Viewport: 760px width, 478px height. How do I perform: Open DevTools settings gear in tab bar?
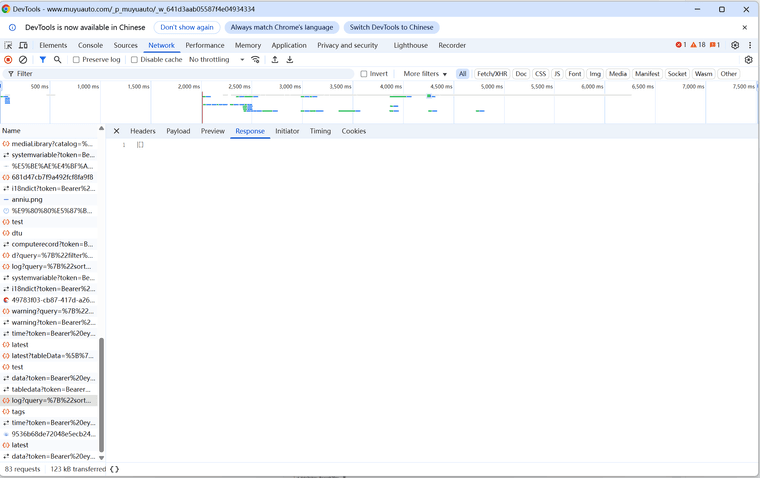coord(735,45)
